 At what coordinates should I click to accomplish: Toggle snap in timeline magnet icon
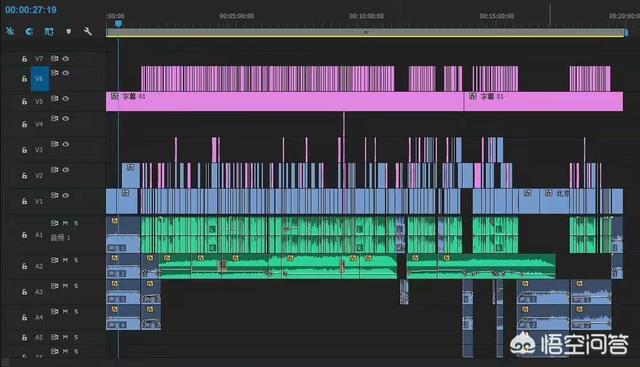[x=29, y=31]
